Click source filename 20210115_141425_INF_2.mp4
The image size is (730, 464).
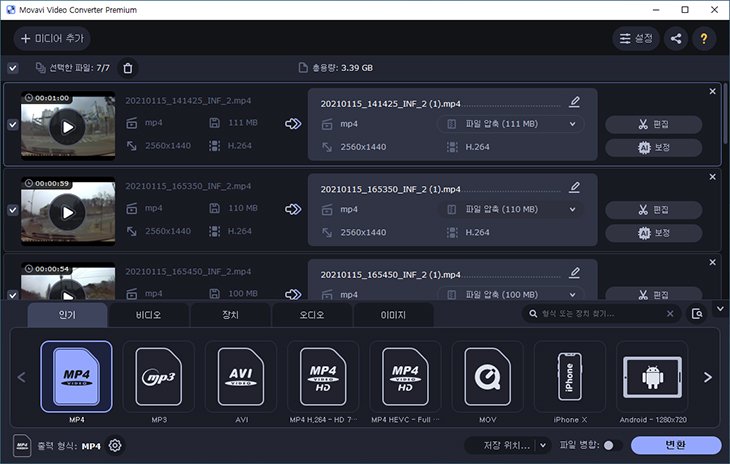[188, 101]
